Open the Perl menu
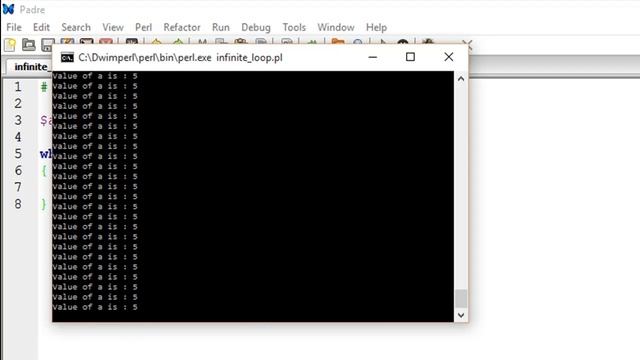Viewport: 640px width, 360px height. pyautogui.click(x=143, y=27)
